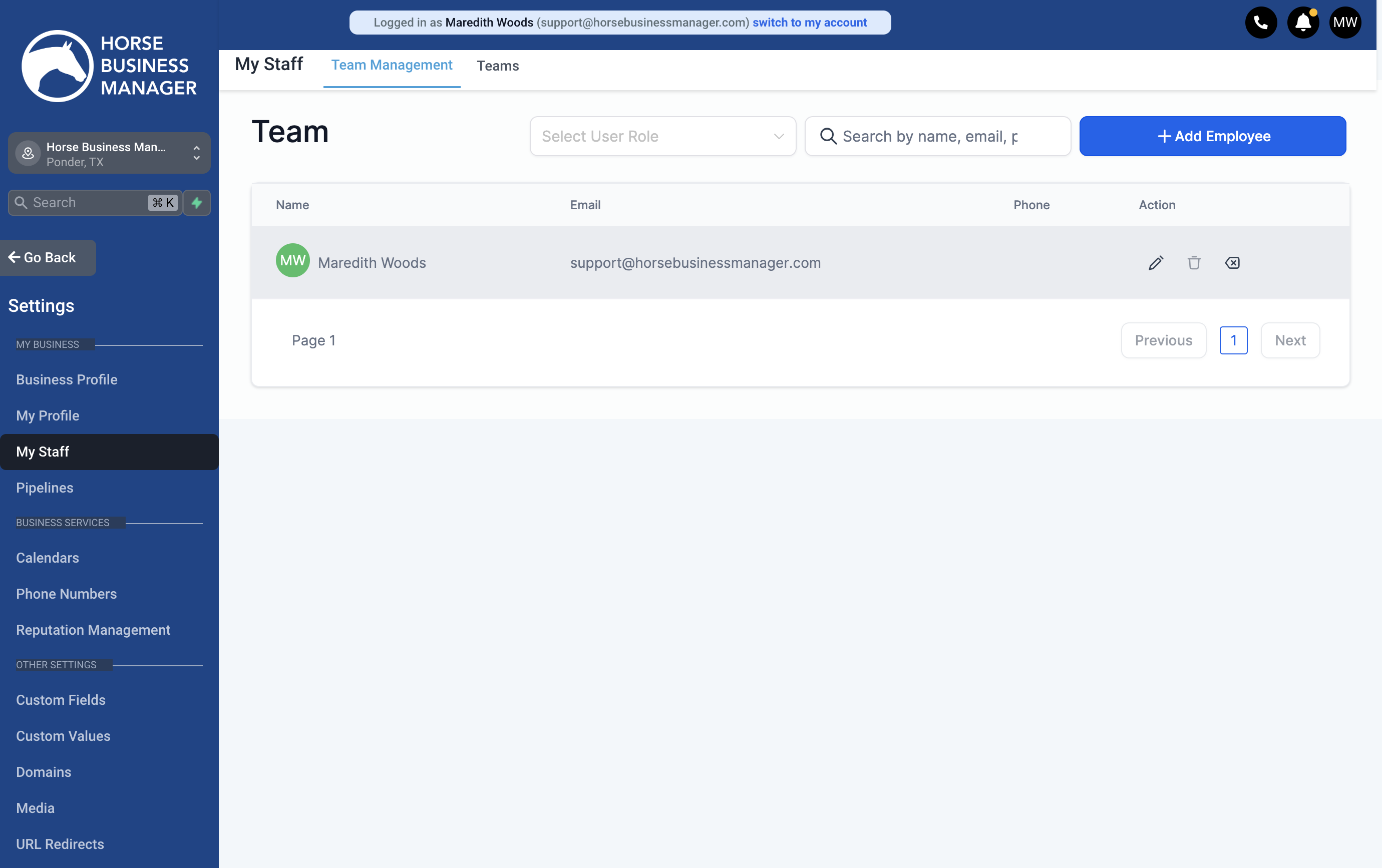Click the remove icon next to the trash
This screenshot has height=868, width=1382.
(x=1232, y=263)
